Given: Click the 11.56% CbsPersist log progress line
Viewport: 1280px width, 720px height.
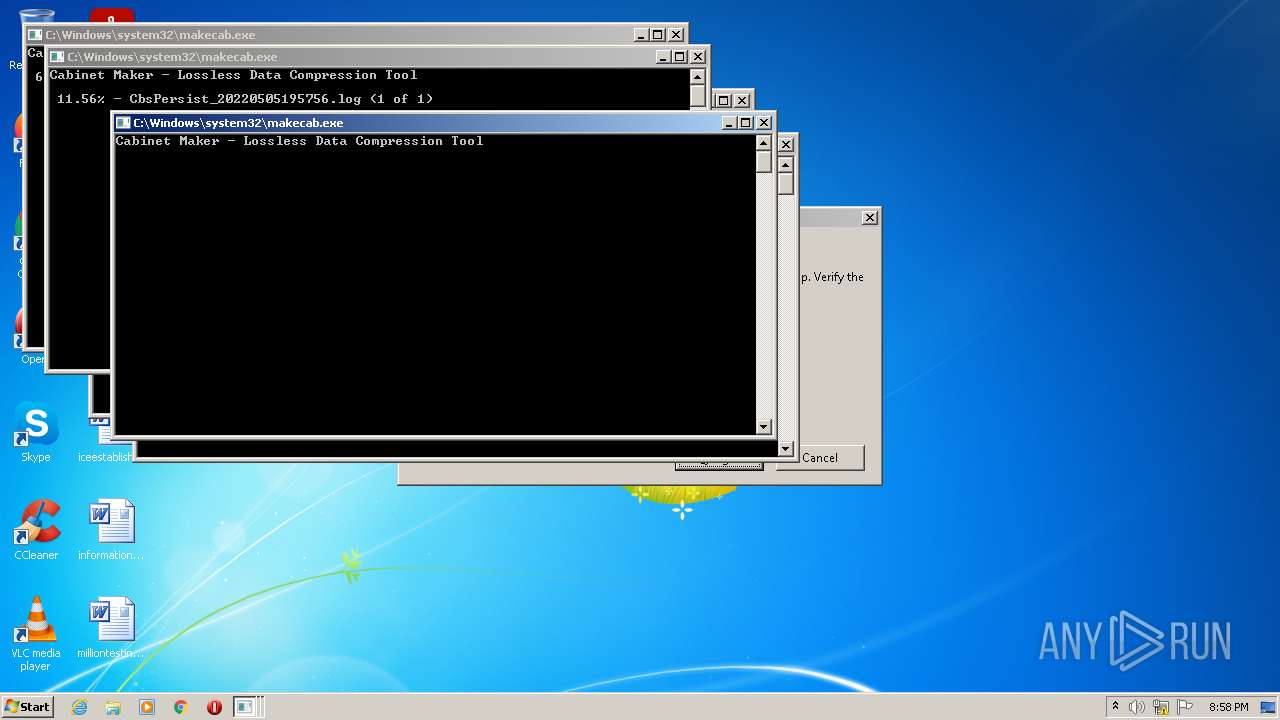Looking at the screenshot, I should tap(245, 99).
